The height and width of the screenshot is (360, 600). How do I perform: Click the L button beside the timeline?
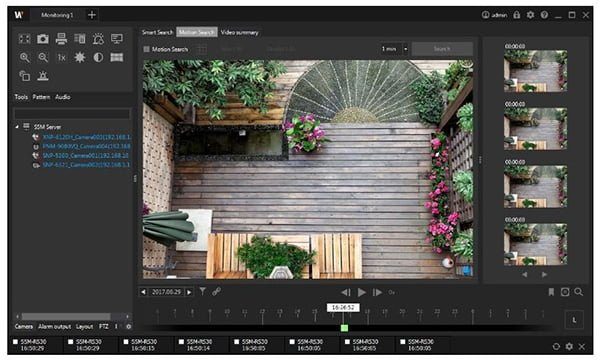[574, 320]
